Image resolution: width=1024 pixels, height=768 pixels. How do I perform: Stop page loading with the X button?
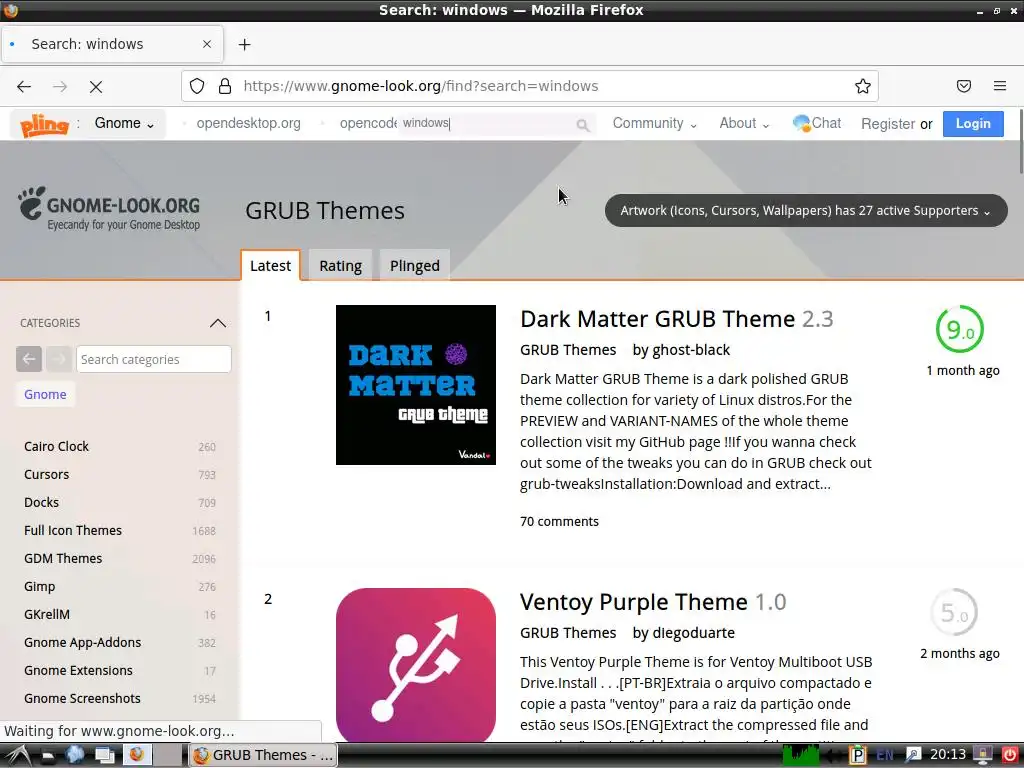click(96, 86)
